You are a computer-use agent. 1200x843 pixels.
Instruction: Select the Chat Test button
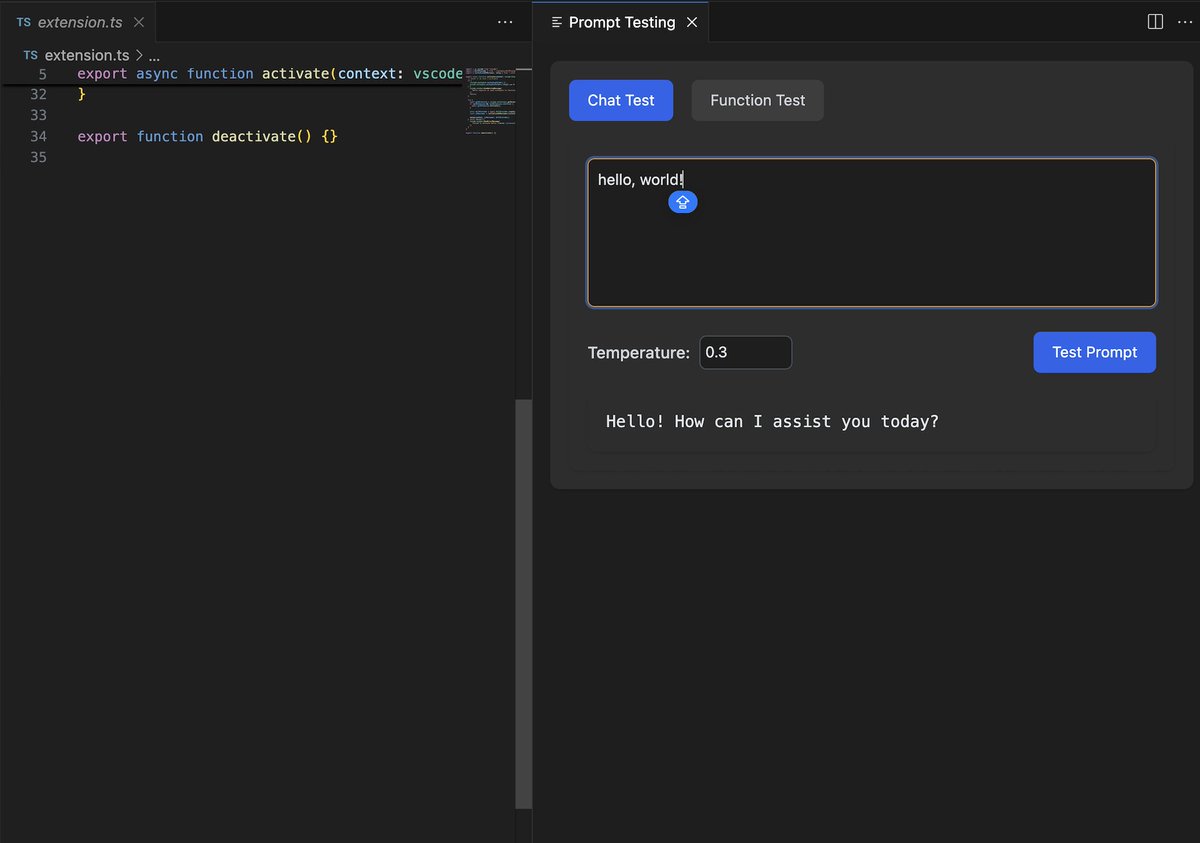click(621, 100)
